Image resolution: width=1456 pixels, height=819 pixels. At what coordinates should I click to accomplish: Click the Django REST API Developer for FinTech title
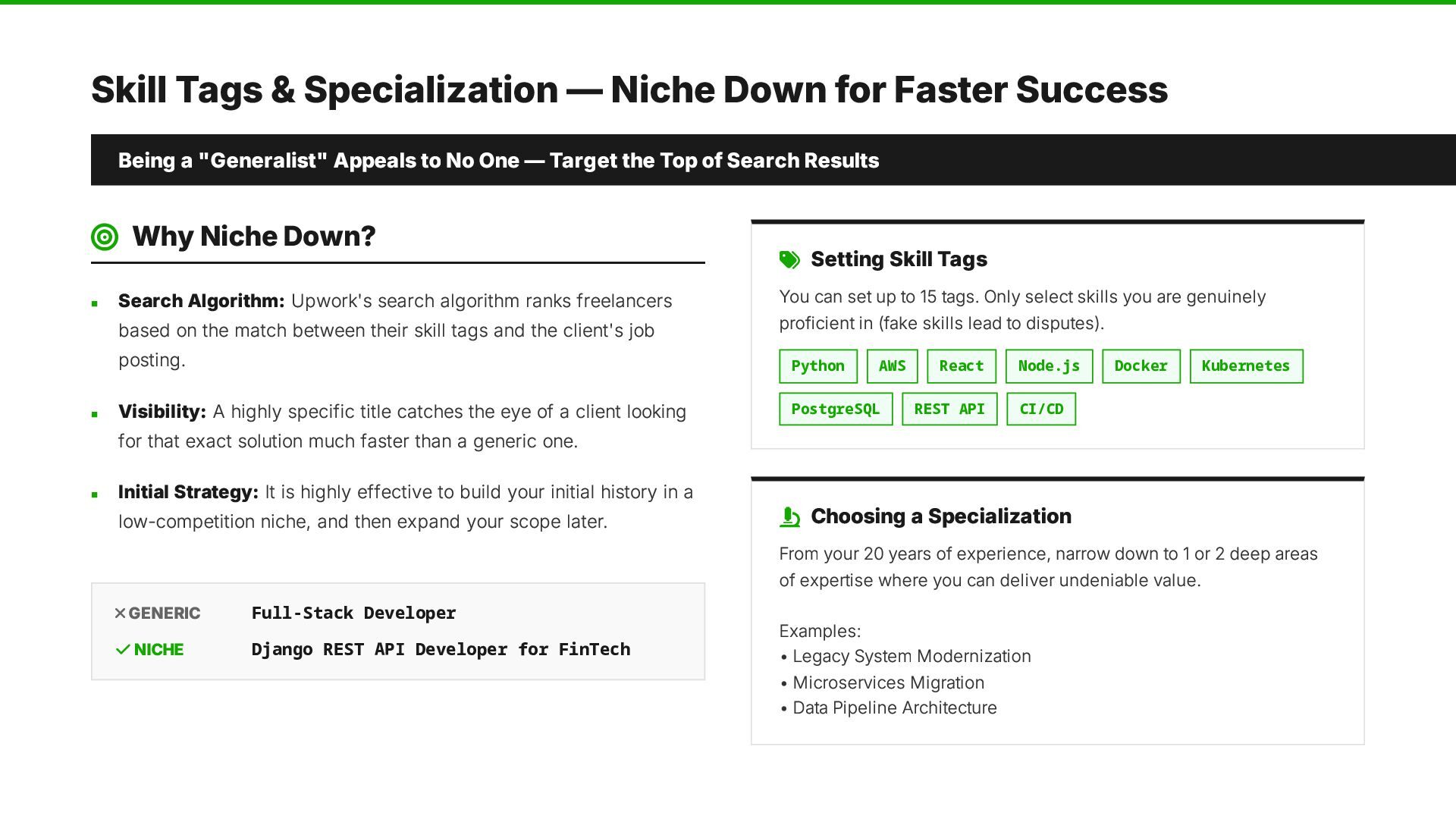[441, 649]
